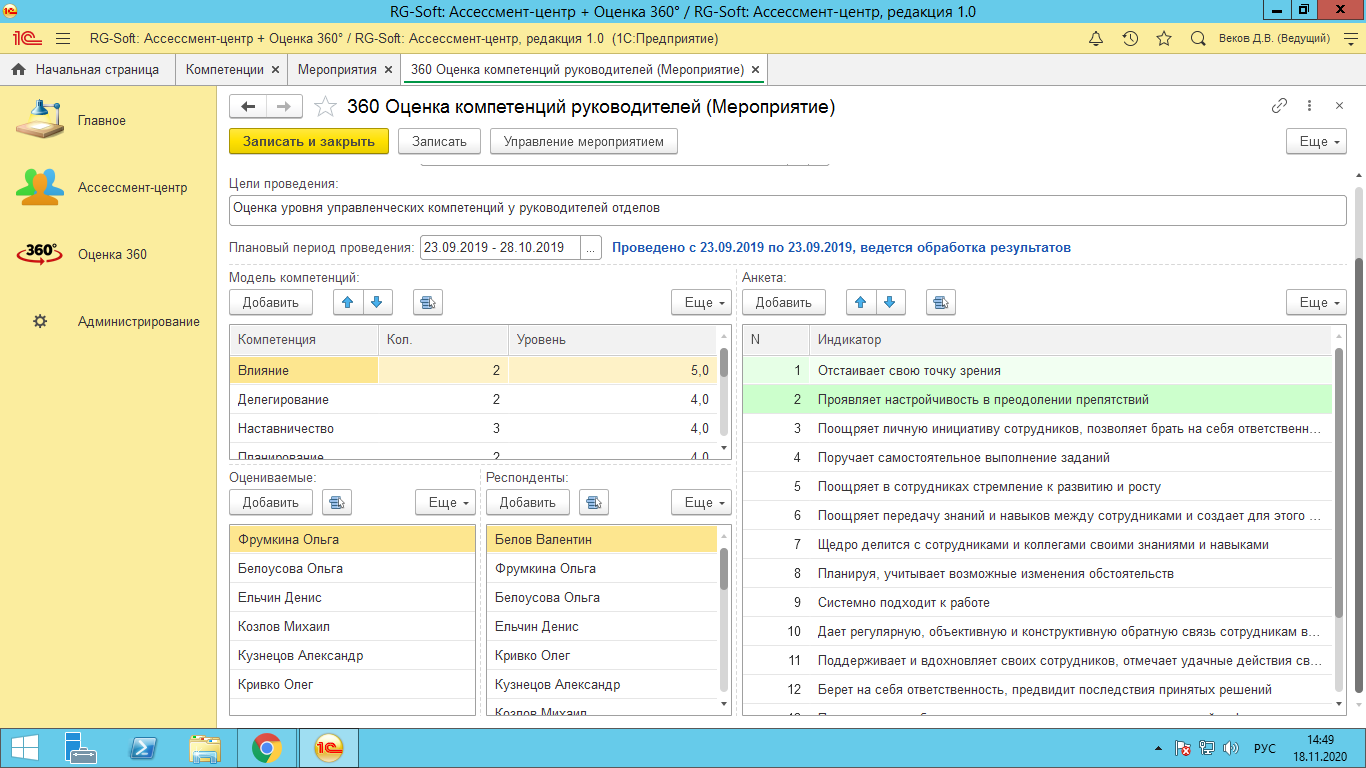1366x768 pixels.
Task: Open the notifications bell icon
Action: coord(1096,39)
